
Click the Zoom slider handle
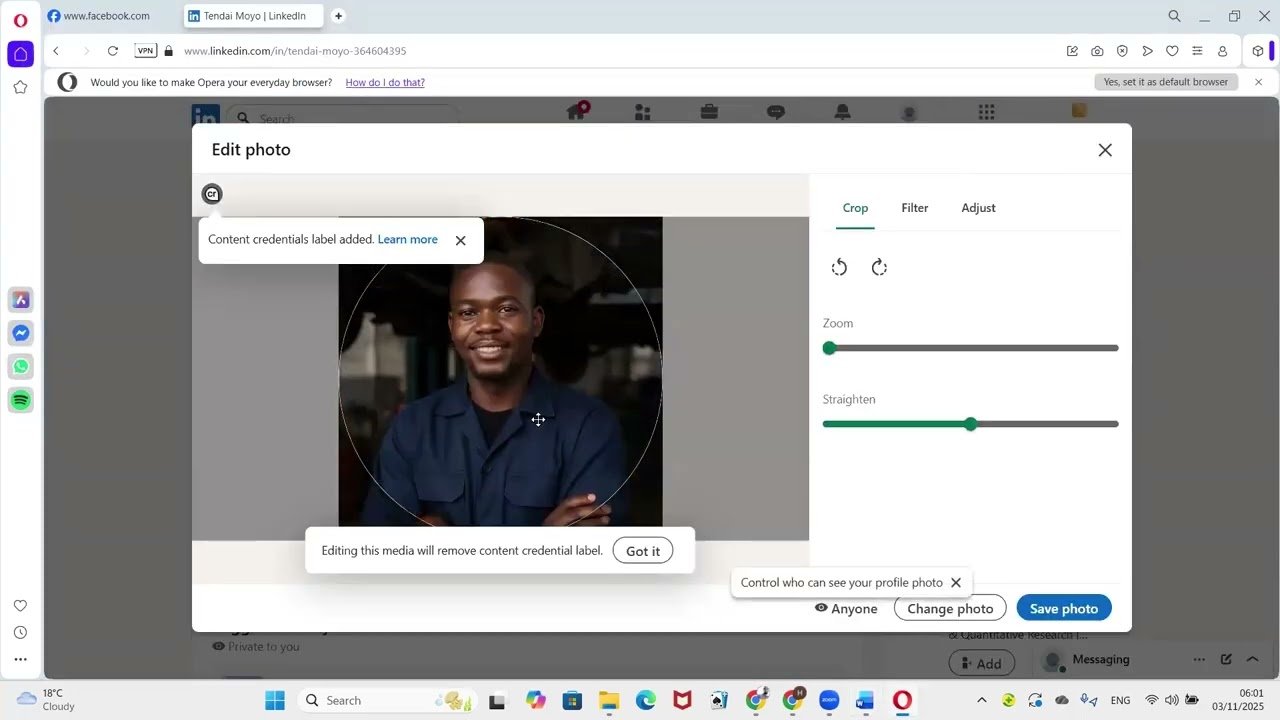coord(829,348)
